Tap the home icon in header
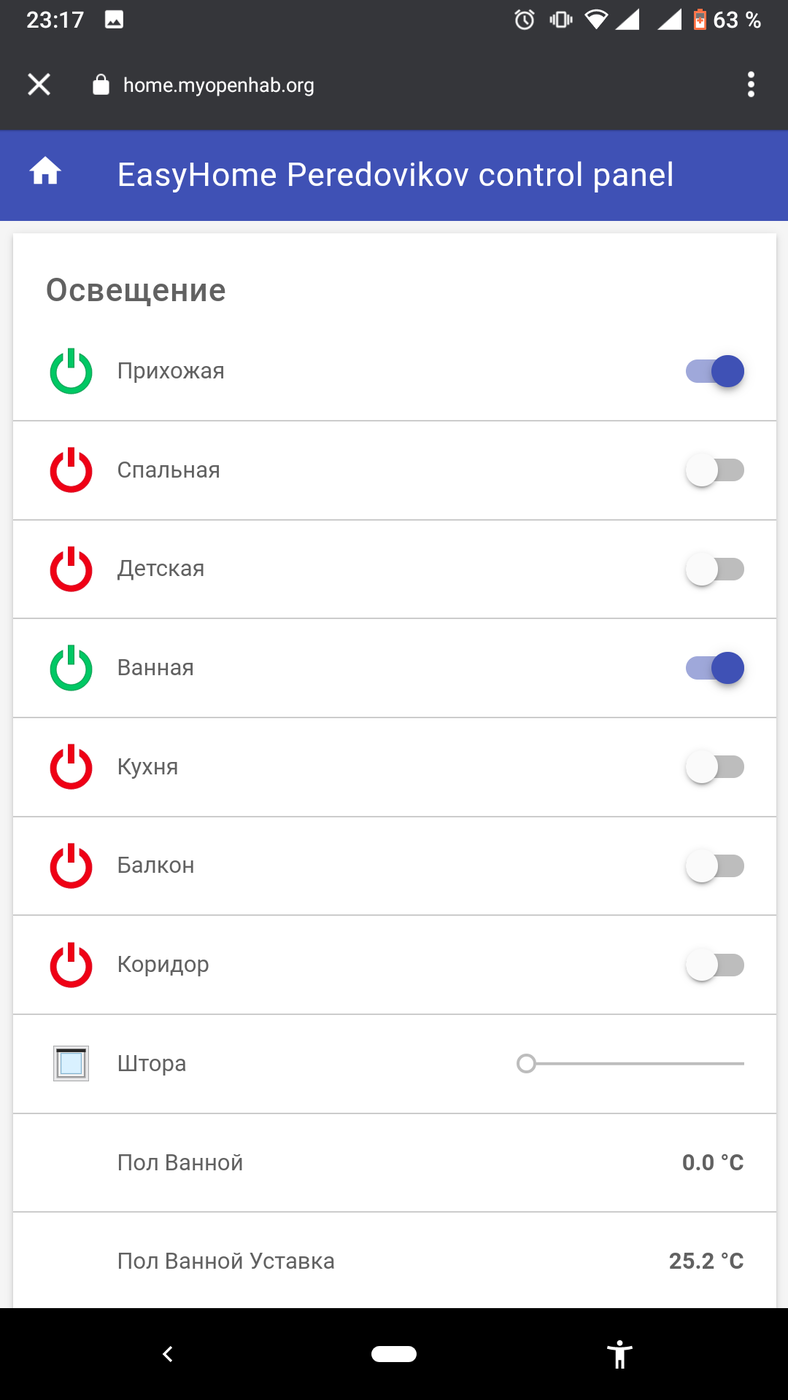 tap(45, 173)
